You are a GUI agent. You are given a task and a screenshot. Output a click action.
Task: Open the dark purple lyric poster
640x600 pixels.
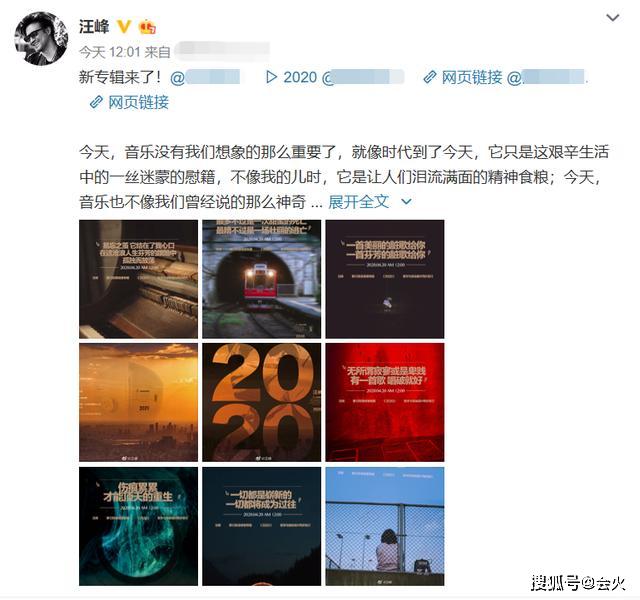pyautogui.click(x=385, y=279)
